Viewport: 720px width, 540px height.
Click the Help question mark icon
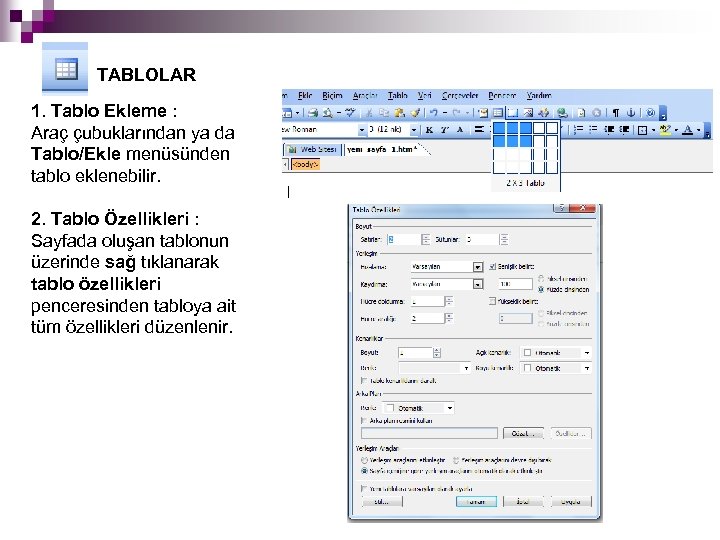pos(650,112)
